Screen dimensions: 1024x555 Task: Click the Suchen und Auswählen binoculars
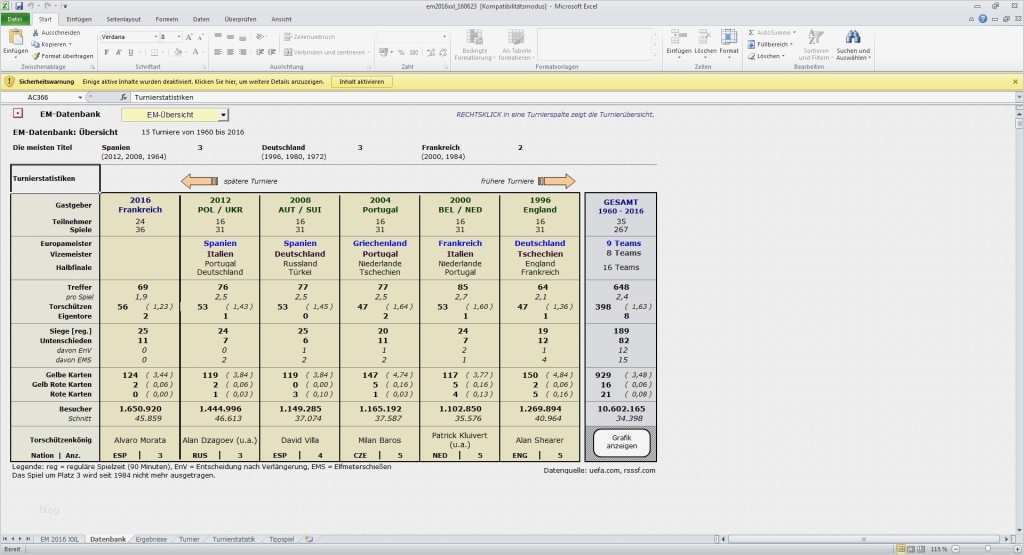point(853,38)
